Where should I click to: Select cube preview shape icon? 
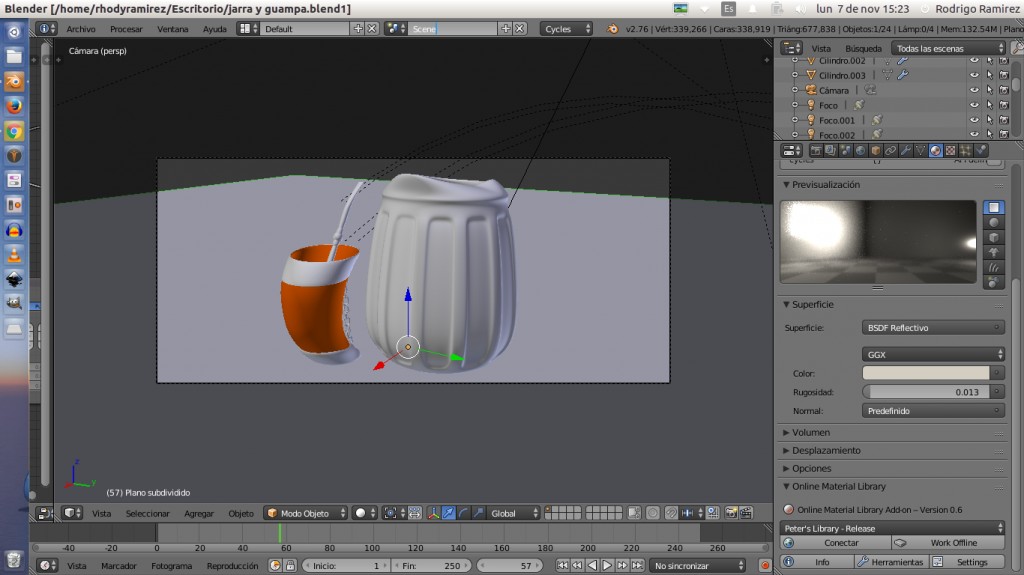(994, 238)
